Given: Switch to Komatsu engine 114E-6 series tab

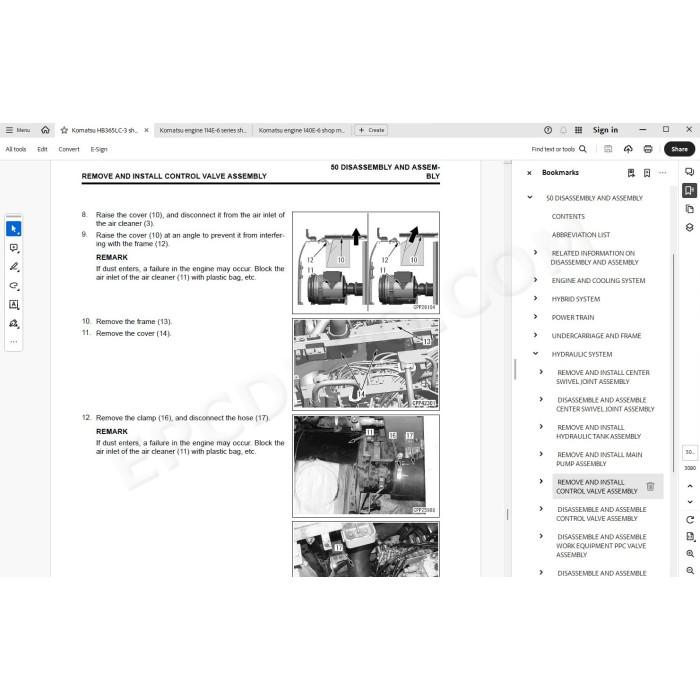Looking at the screenshot, I should click(x=203, y=130).
